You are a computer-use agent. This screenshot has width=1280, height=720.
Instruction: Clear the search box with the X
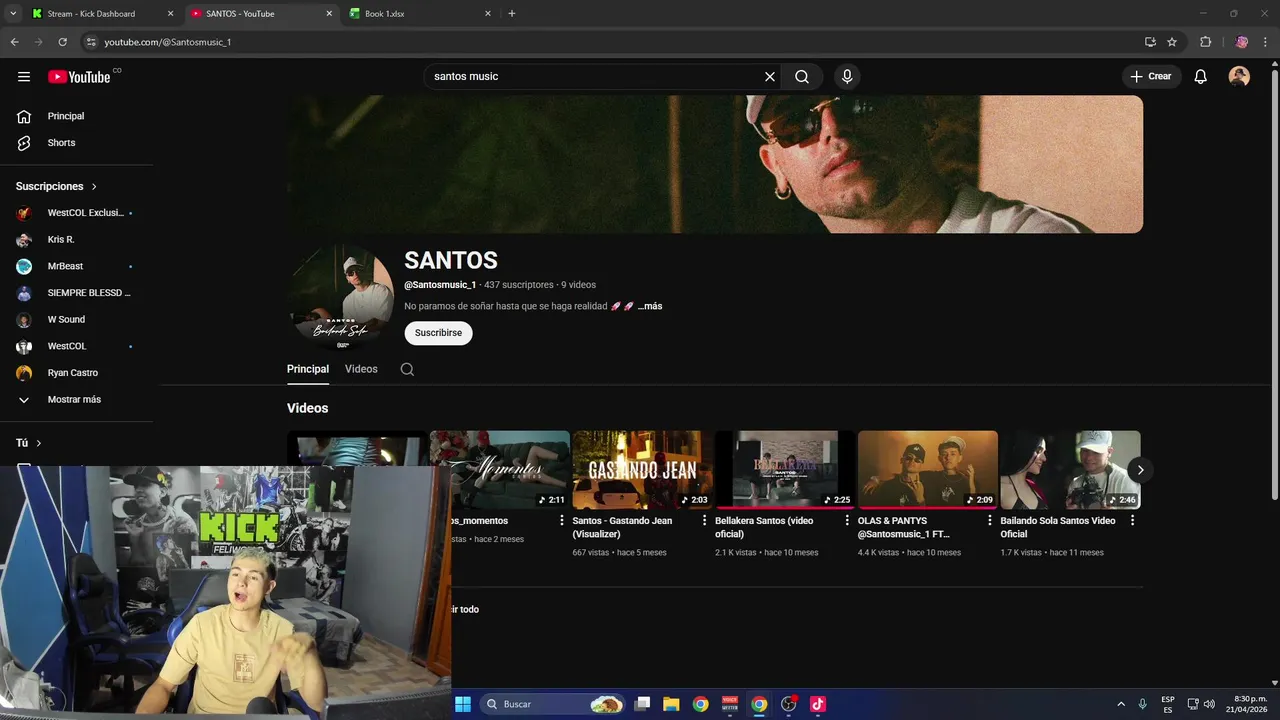click(770, 77)
